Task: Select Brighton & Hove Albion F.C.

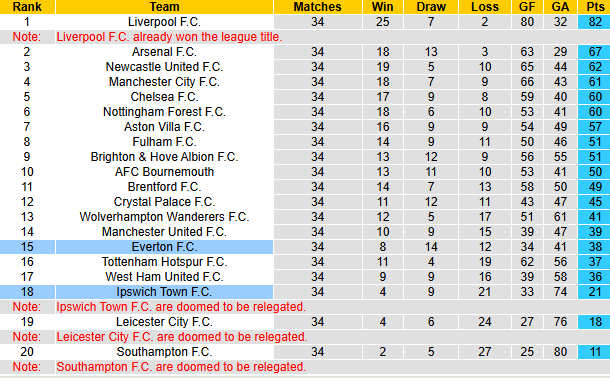Action: [x=164, y=157]
